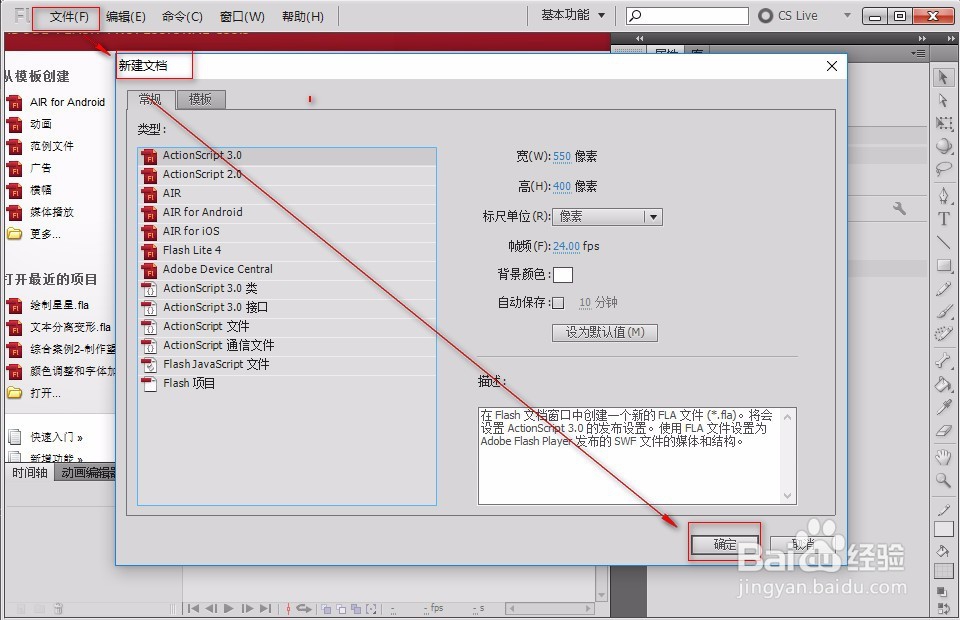Select the Text tool
960x620 pixels.
click(943, 218)
